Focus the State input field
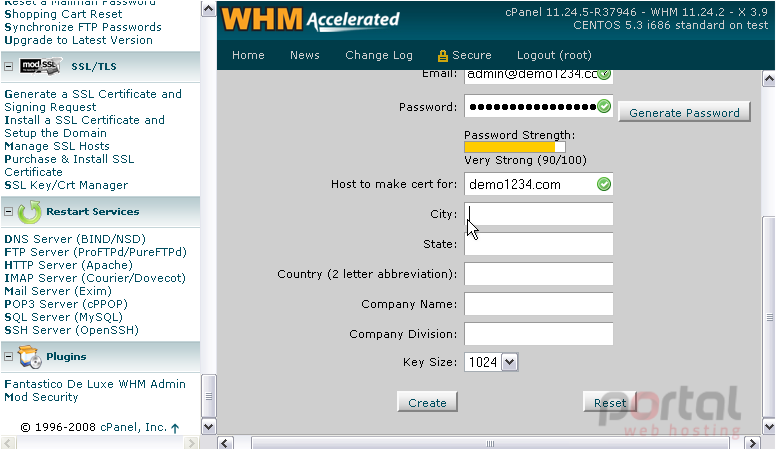776x450 pixels. click(x=538, y=244)
